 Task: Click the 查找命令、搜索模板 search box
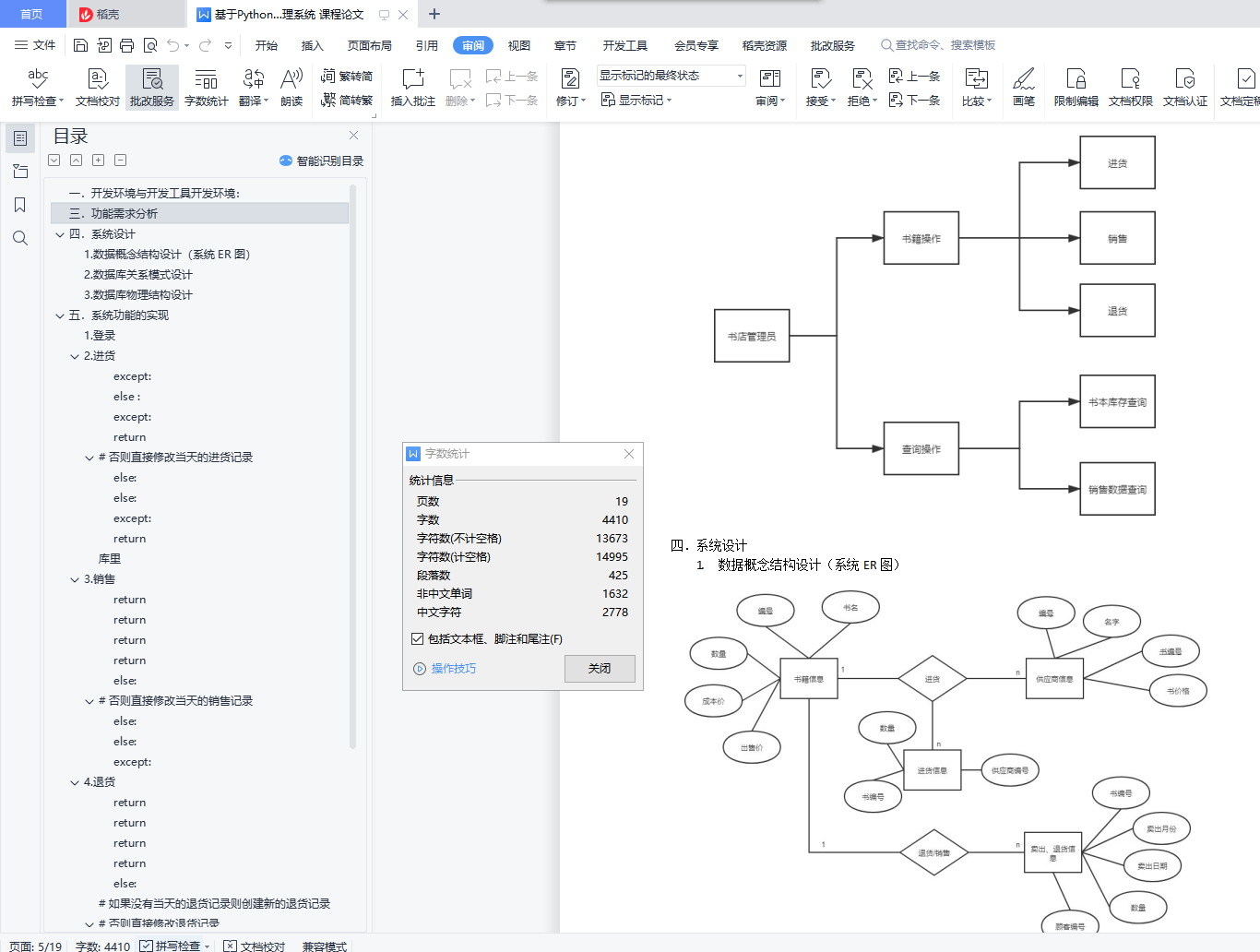tap(938, 45)
